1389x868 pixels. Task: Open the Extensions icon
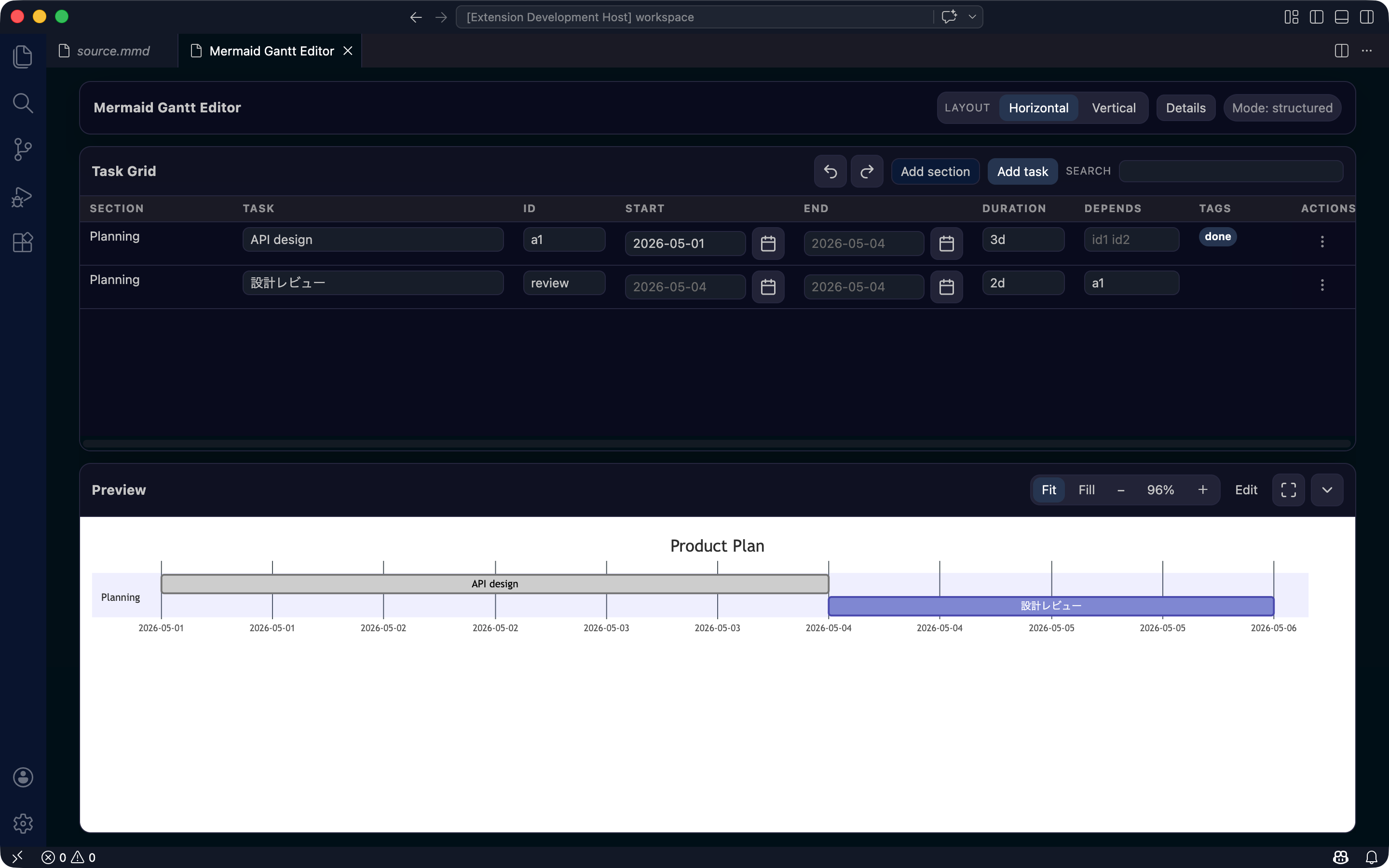22,242
